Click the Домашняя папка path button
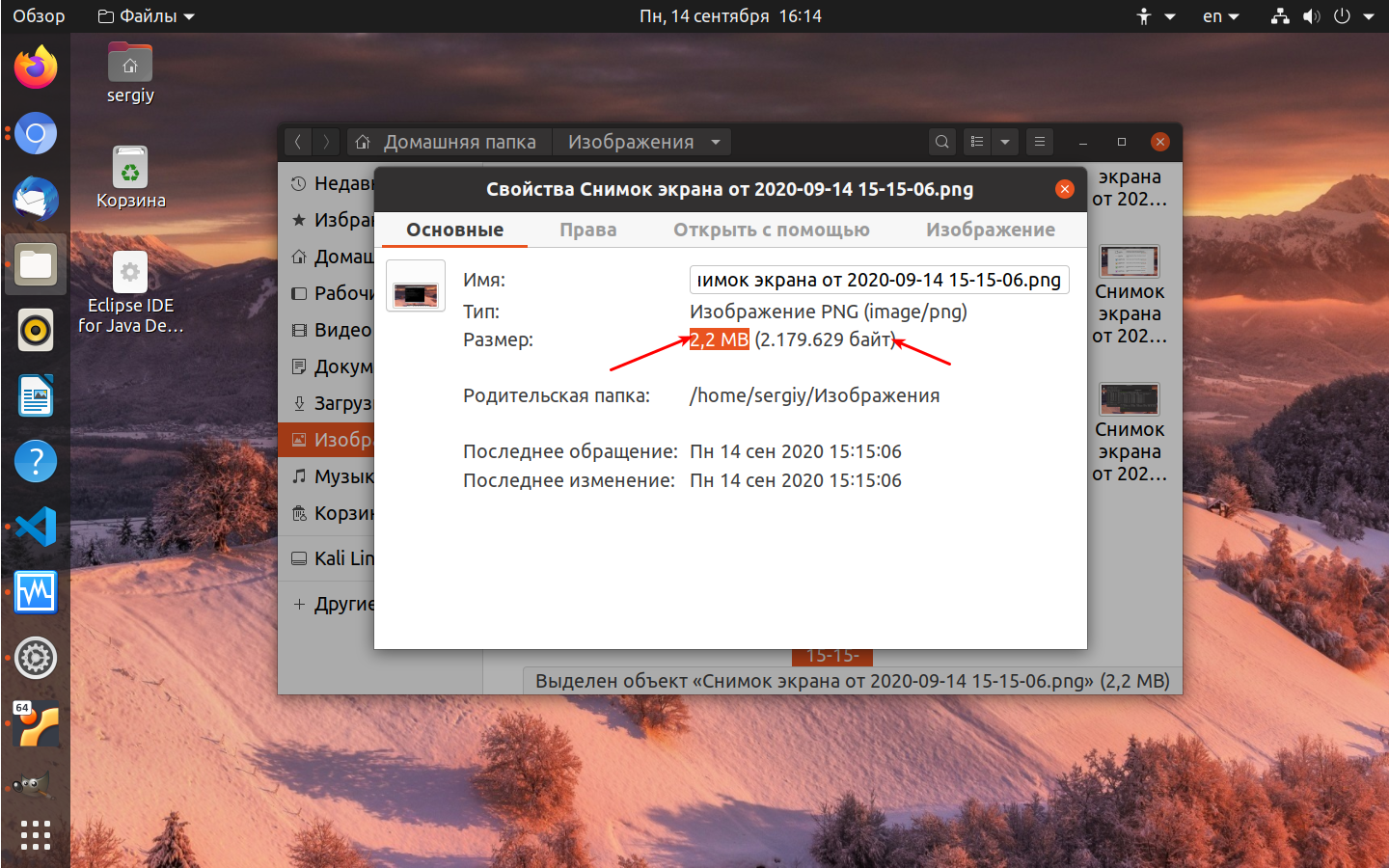 (x=449, y=142)
